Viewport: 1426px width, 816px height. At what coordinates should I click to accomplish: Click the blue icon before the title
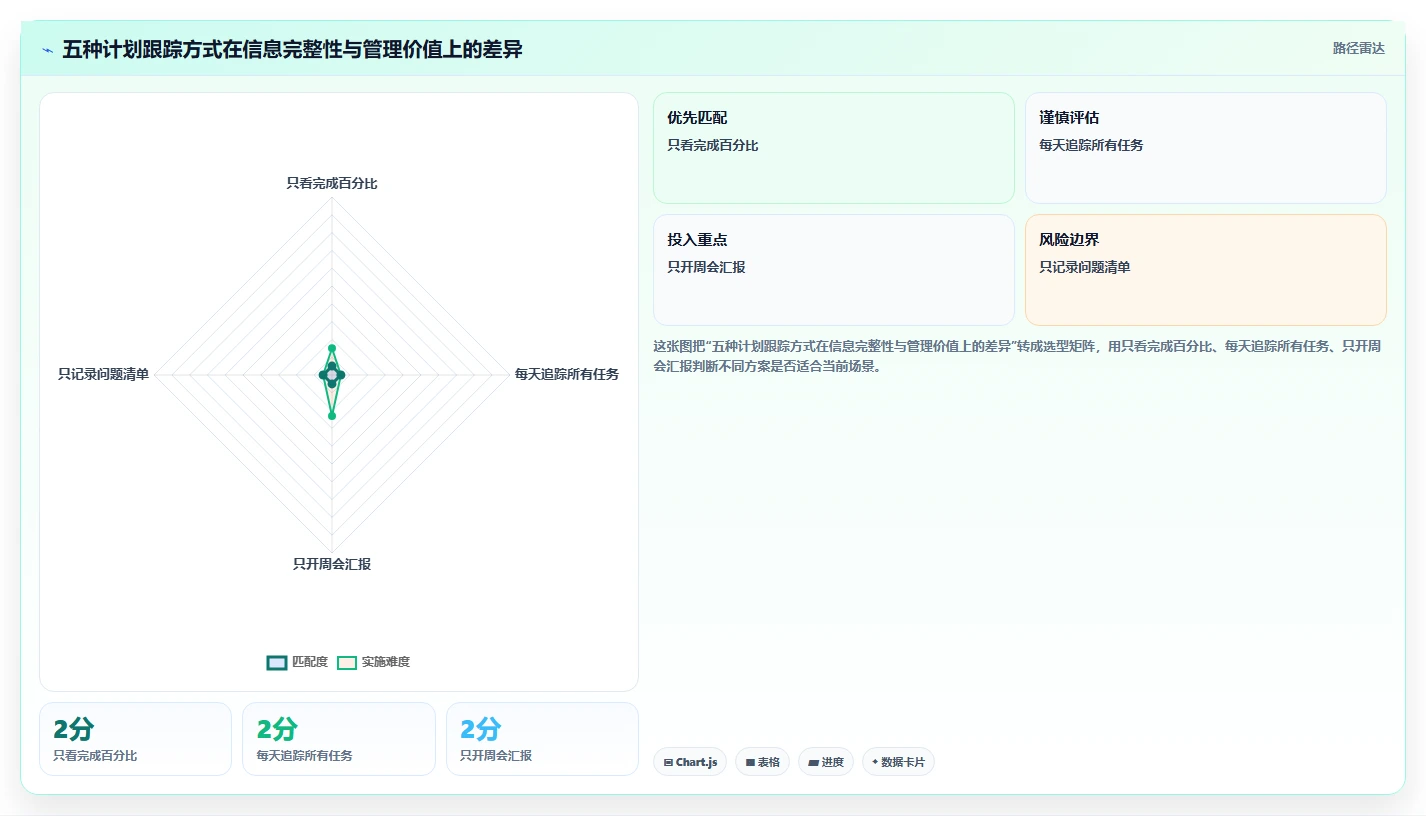48,50
